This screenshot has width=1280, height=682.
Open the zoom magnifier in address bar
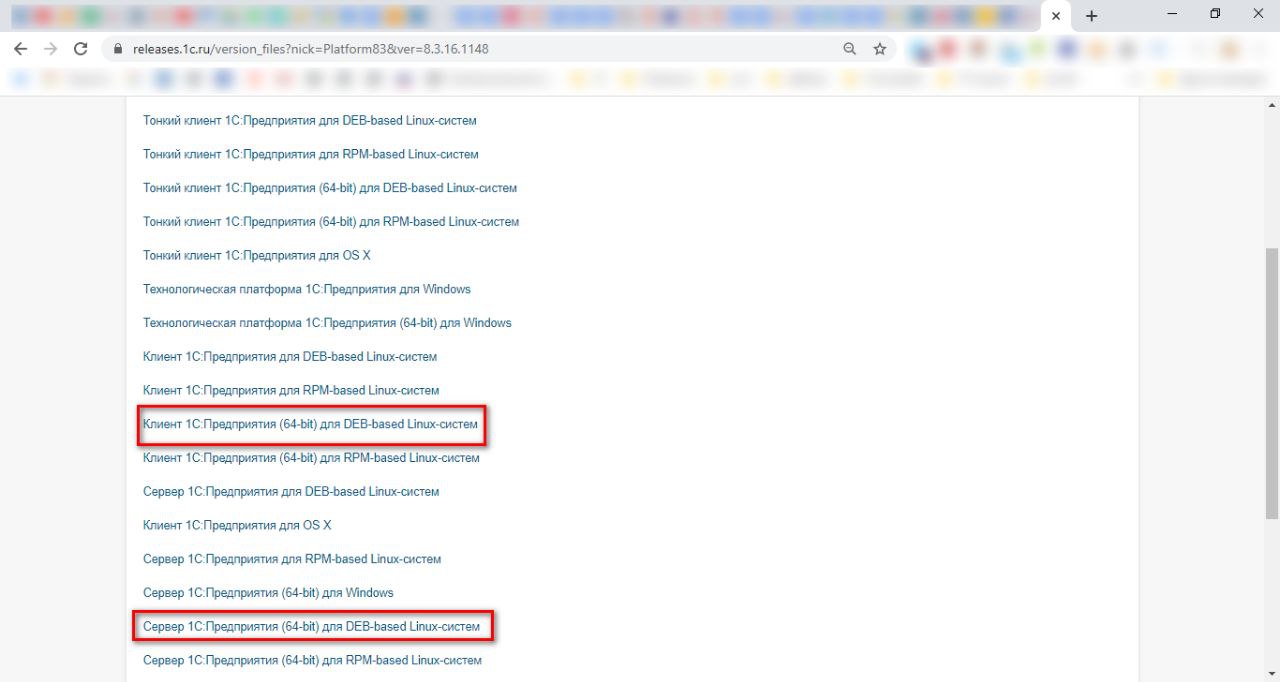pos(850,48)
